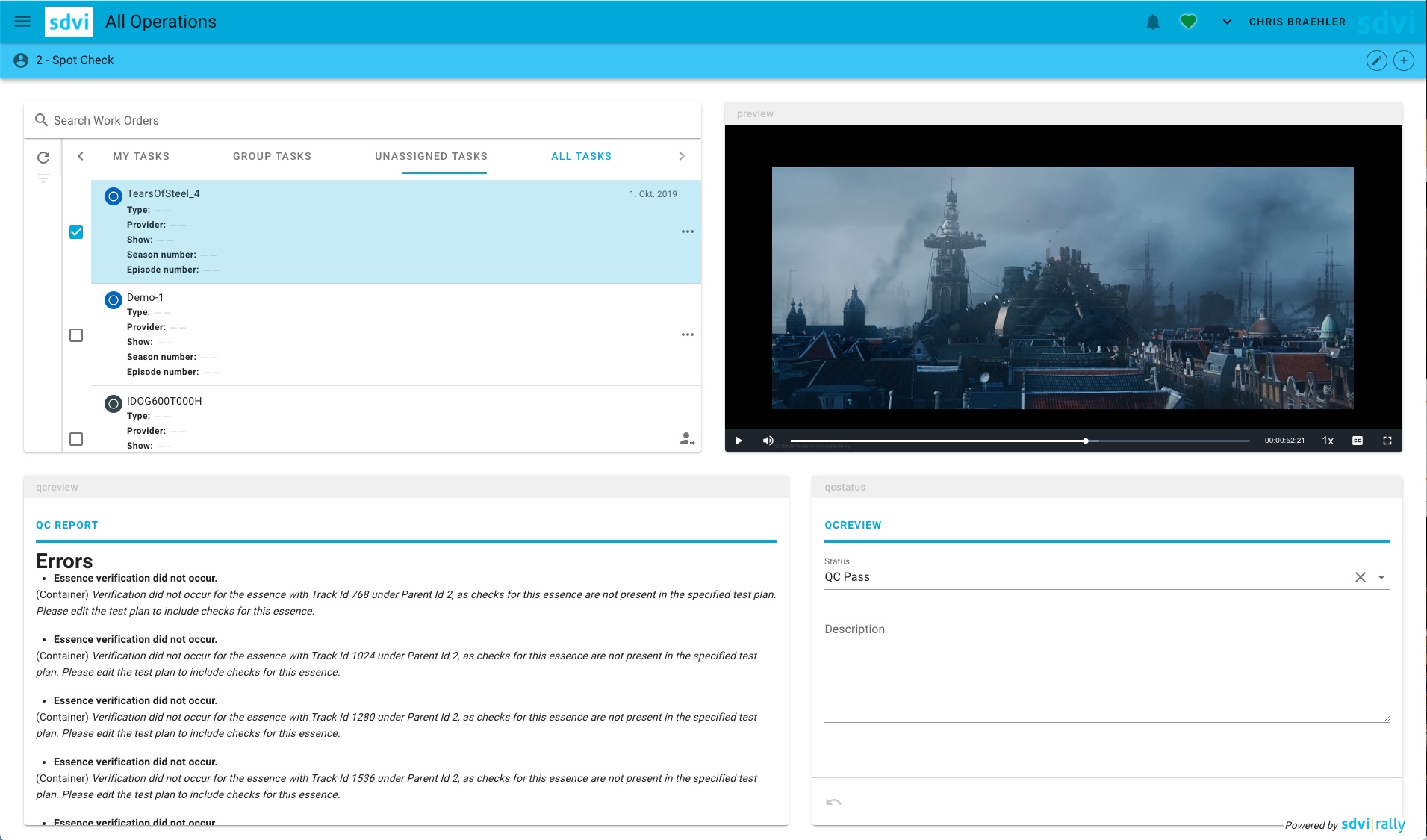Open more options for TearsOfSteel_4
Screen dimensions: 1427x840
[x=687, y=231]
